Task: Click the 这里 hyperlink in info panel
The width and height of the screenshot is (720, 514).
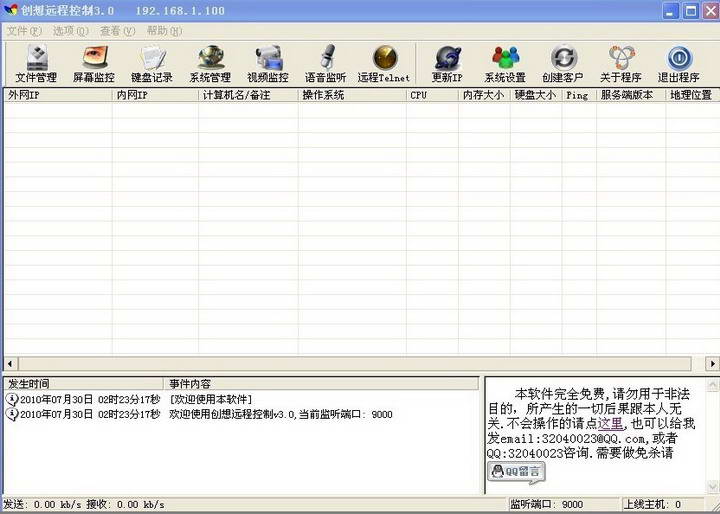Action: 610,423
